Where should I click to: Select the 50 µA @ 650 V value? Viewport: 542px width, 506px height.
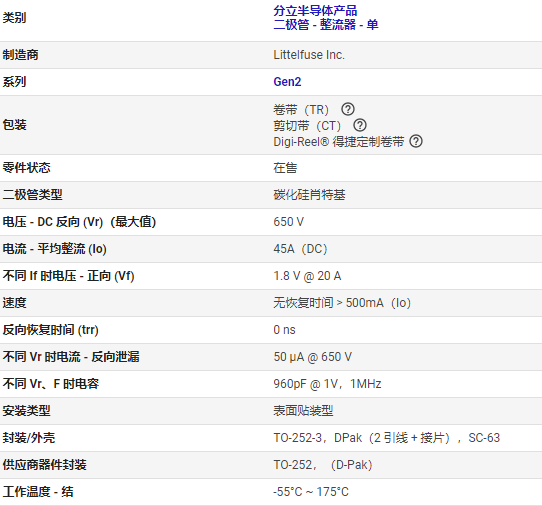click(312, 357)
